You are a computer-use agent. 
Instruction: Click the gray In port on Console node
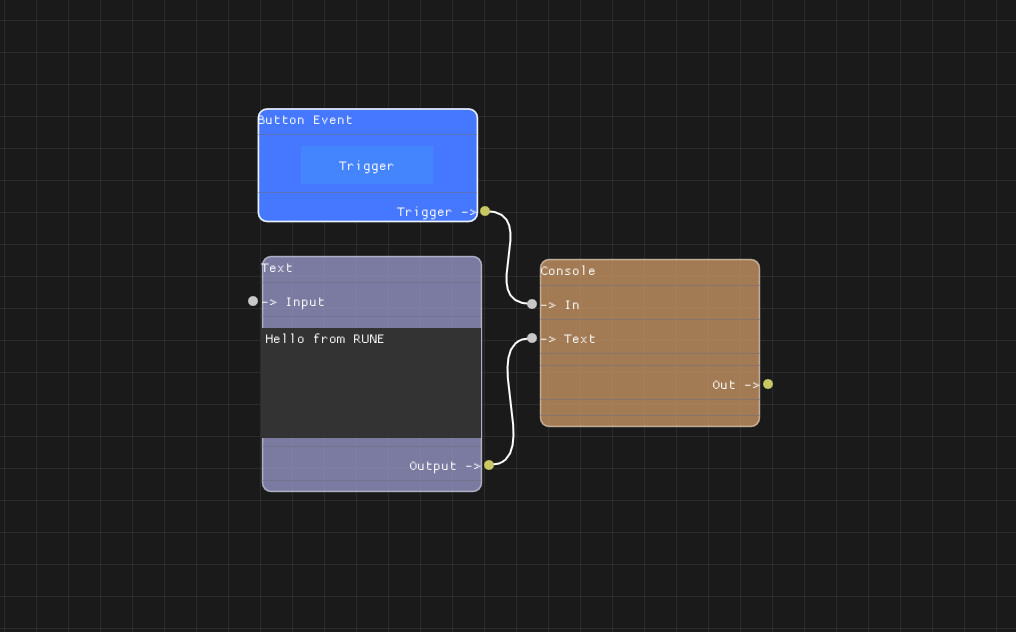pos(532,304)
